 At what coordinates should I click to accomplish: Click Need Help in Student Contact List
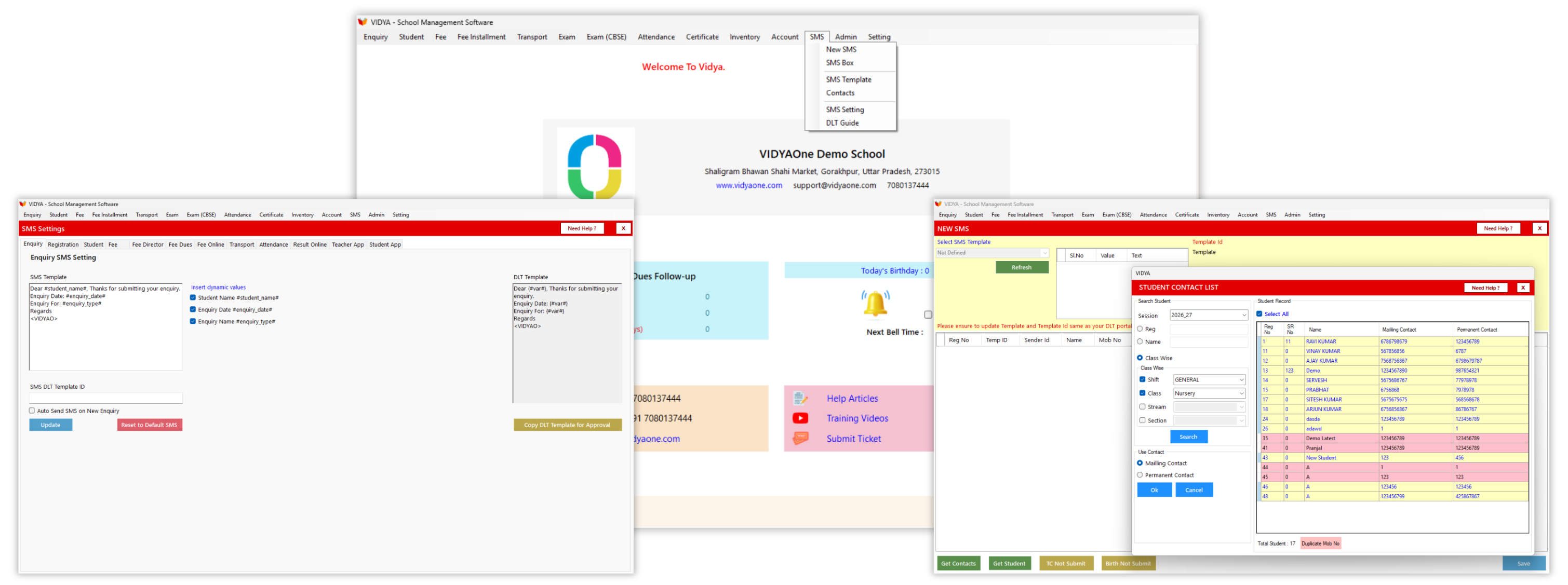[x=1486, y=288]
